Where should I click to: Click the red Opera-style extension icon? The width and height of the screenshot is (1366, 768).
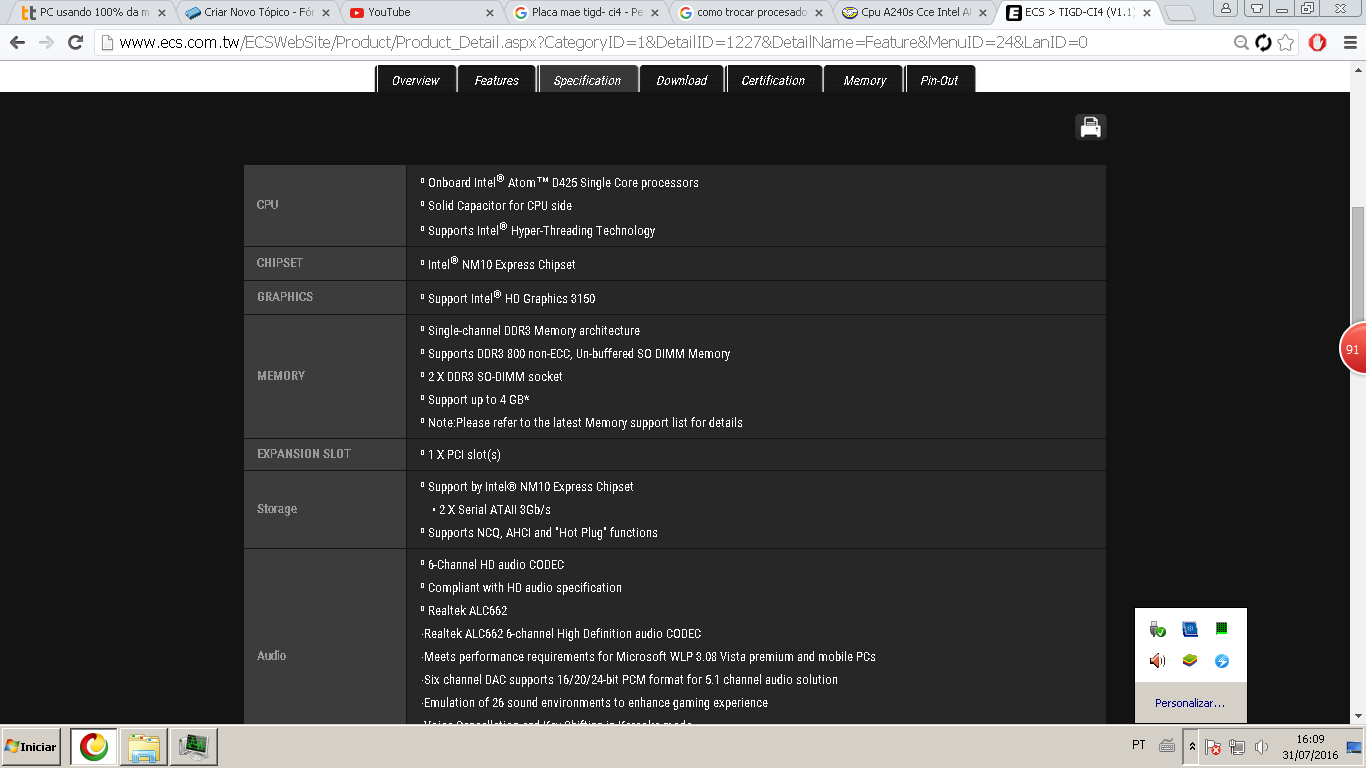1318,43
